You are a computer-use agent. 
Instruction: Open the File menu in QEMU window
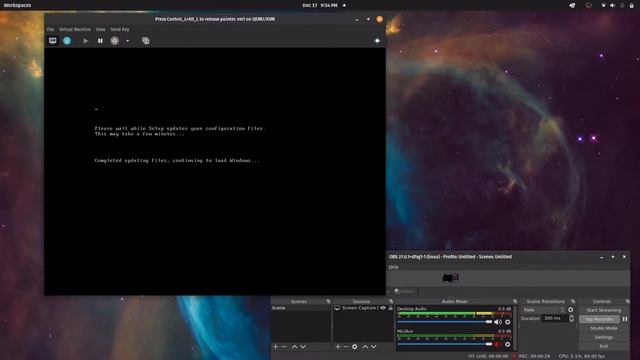click(x=50, y=29)
